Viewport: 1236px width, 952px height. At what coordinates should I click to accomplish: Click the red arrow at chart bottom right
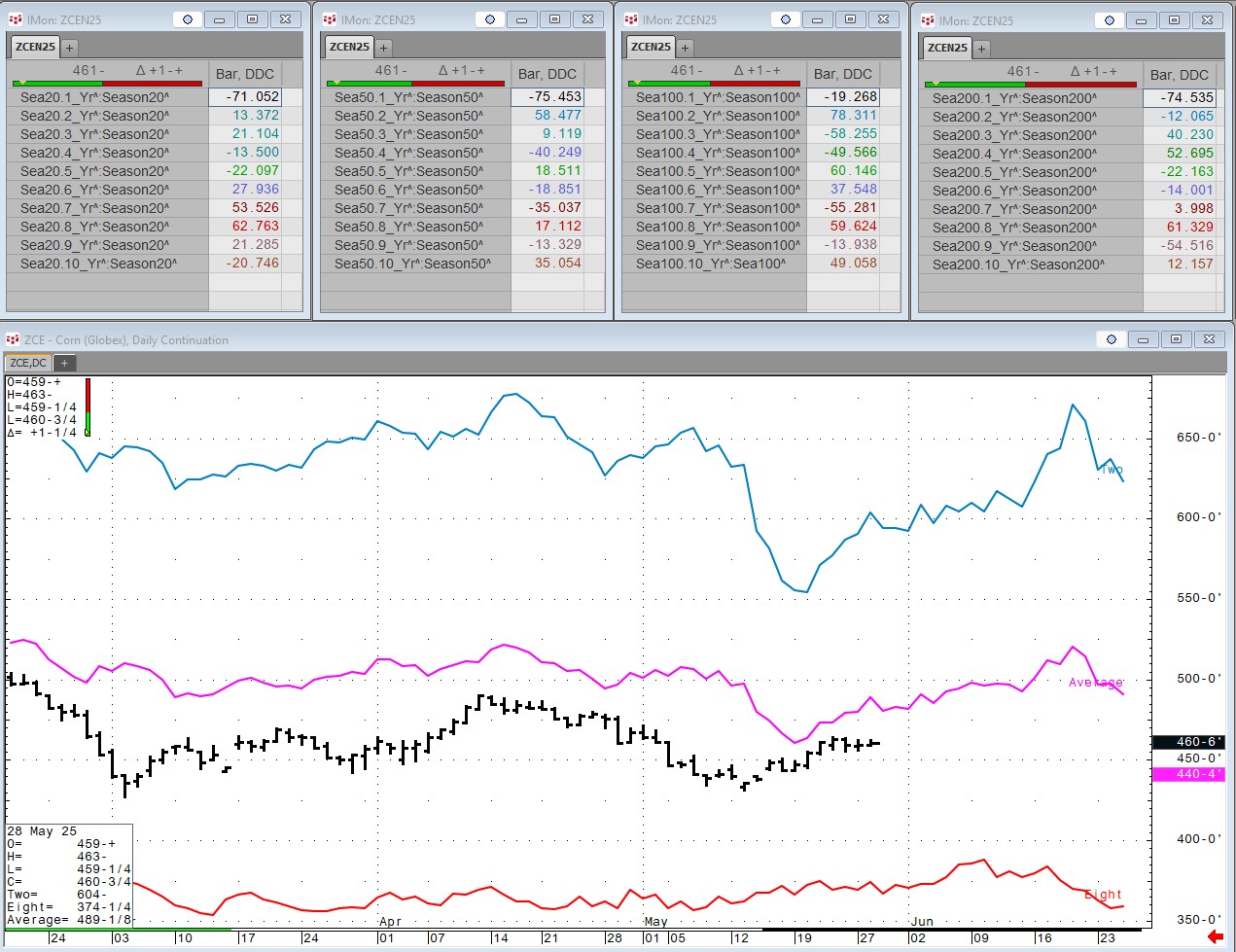pos(1215,936)
